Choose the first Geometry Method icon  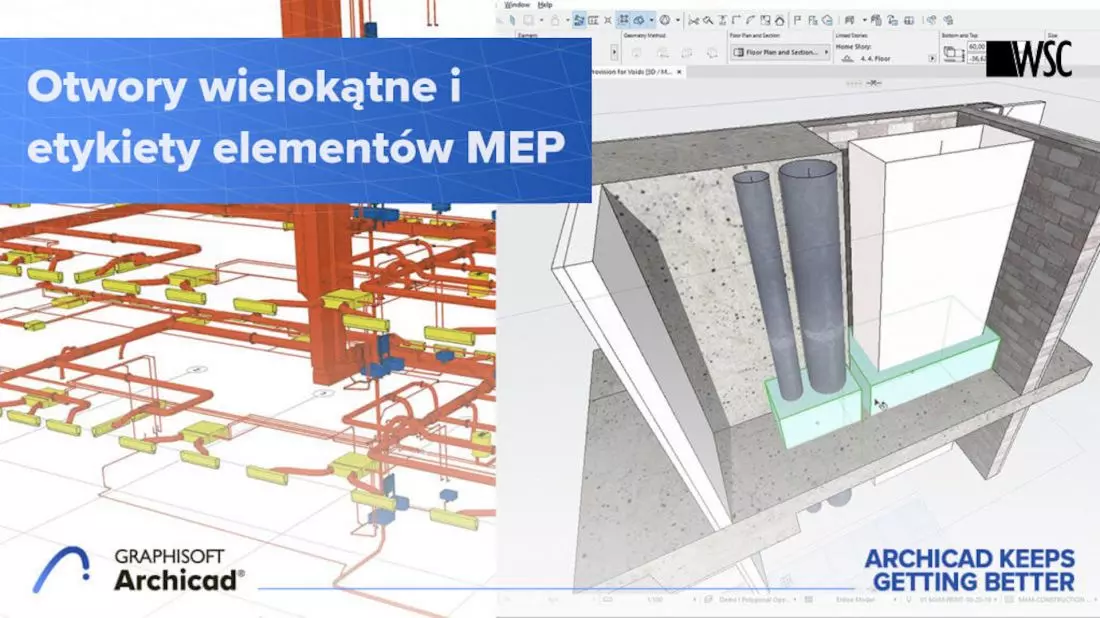point(636,53)
